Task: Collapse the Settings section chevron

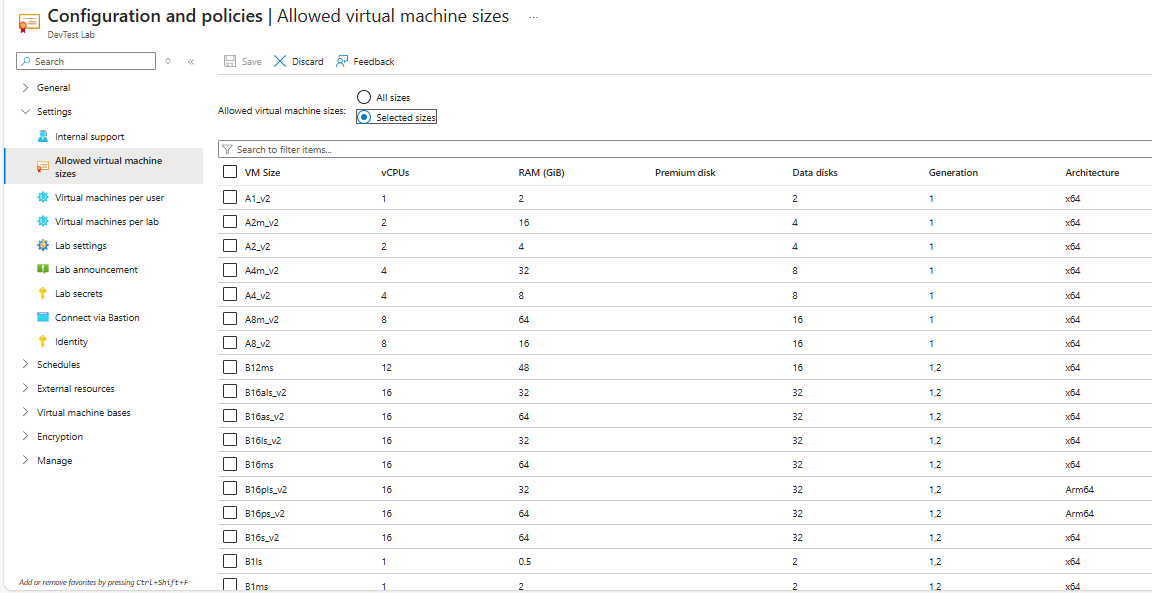Action: coord(26,112)
